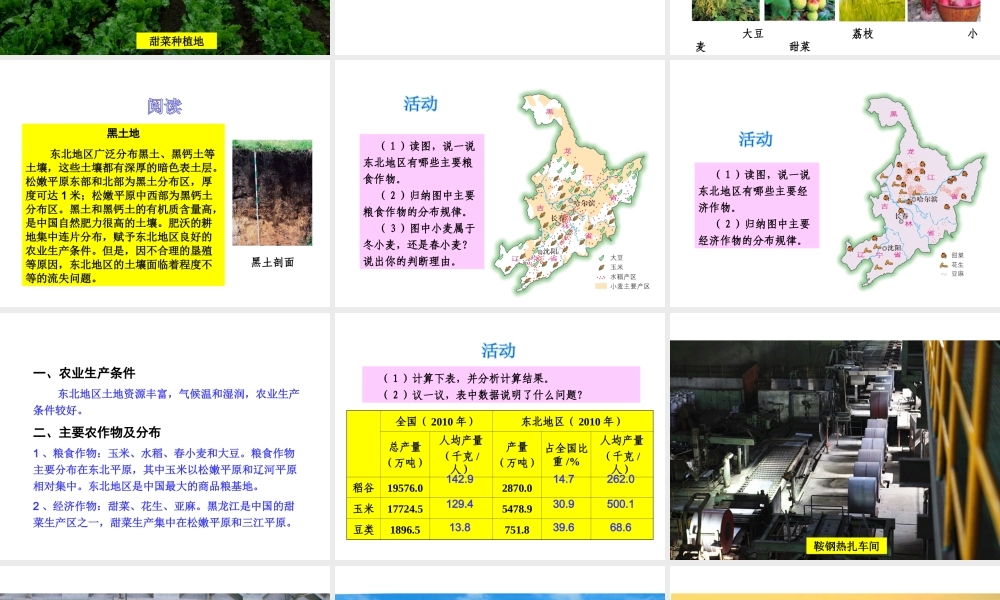The width and height of the screenshot is (1000, 600).
Task: Click the 黑土地 heading in yellow box
Action: (x=123, y=133)
